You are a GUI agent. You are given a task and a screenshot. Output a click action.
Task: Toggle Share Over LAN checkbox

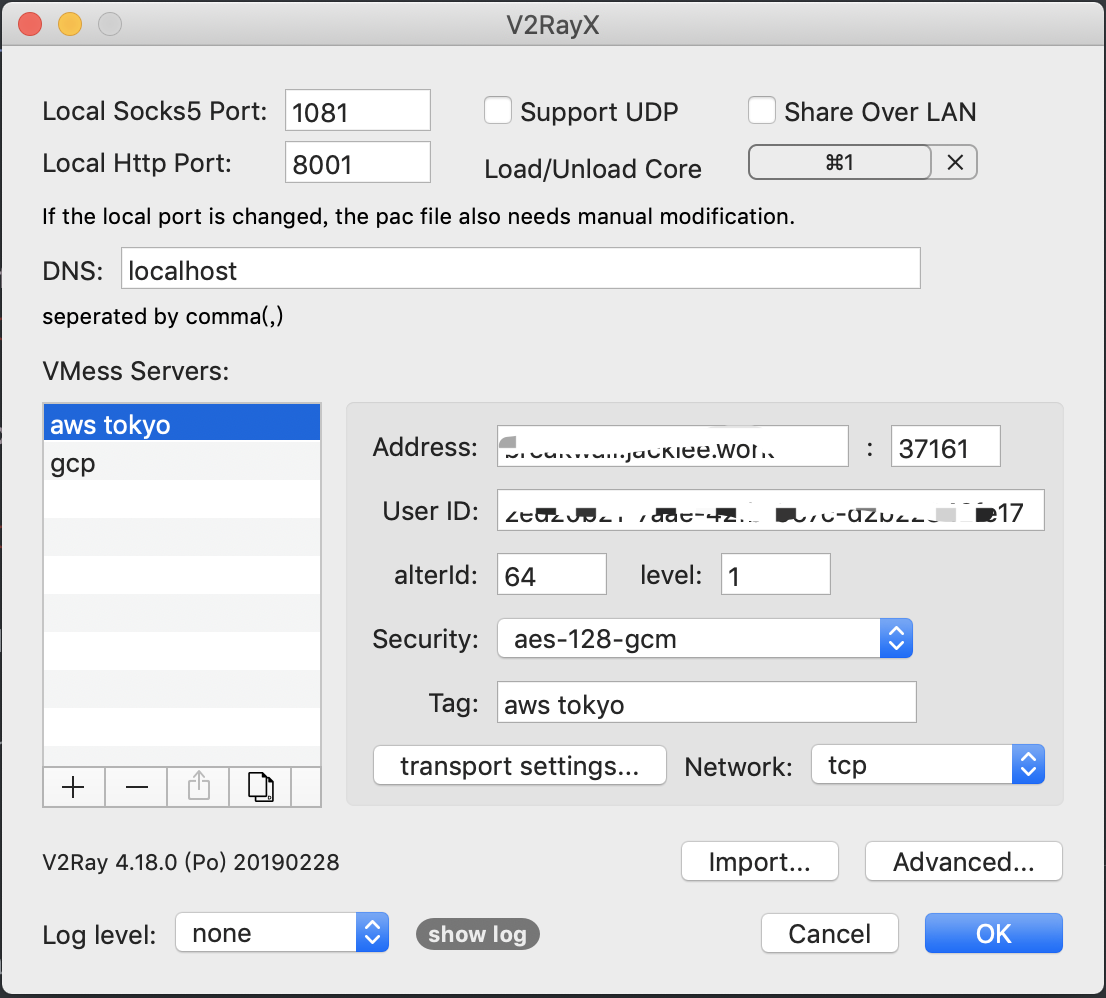click(x=762, y=110)
